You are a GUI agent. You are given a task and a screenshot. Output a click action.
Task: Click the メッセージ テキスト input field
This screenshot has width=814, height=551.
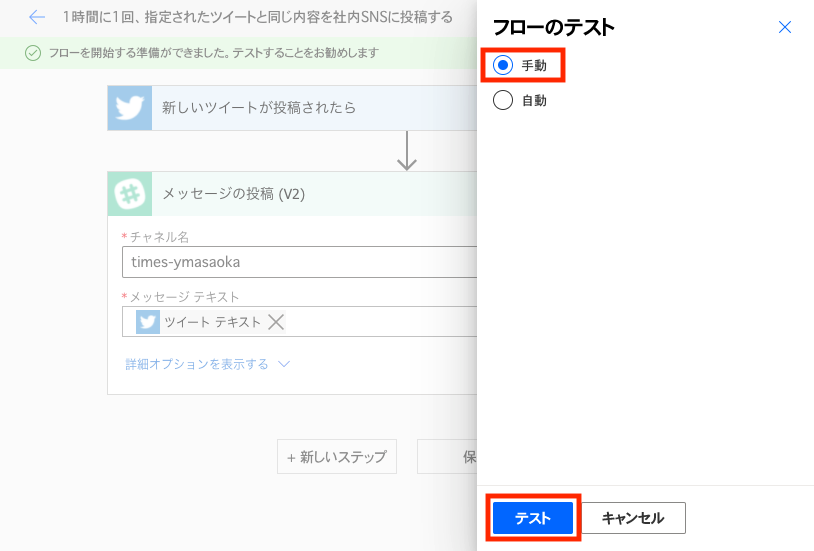pos(300,321)
